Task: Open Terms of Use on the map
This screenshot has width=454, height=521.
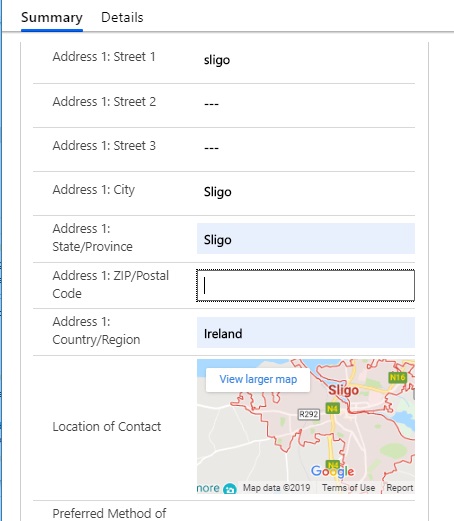Action: [348, 488]
